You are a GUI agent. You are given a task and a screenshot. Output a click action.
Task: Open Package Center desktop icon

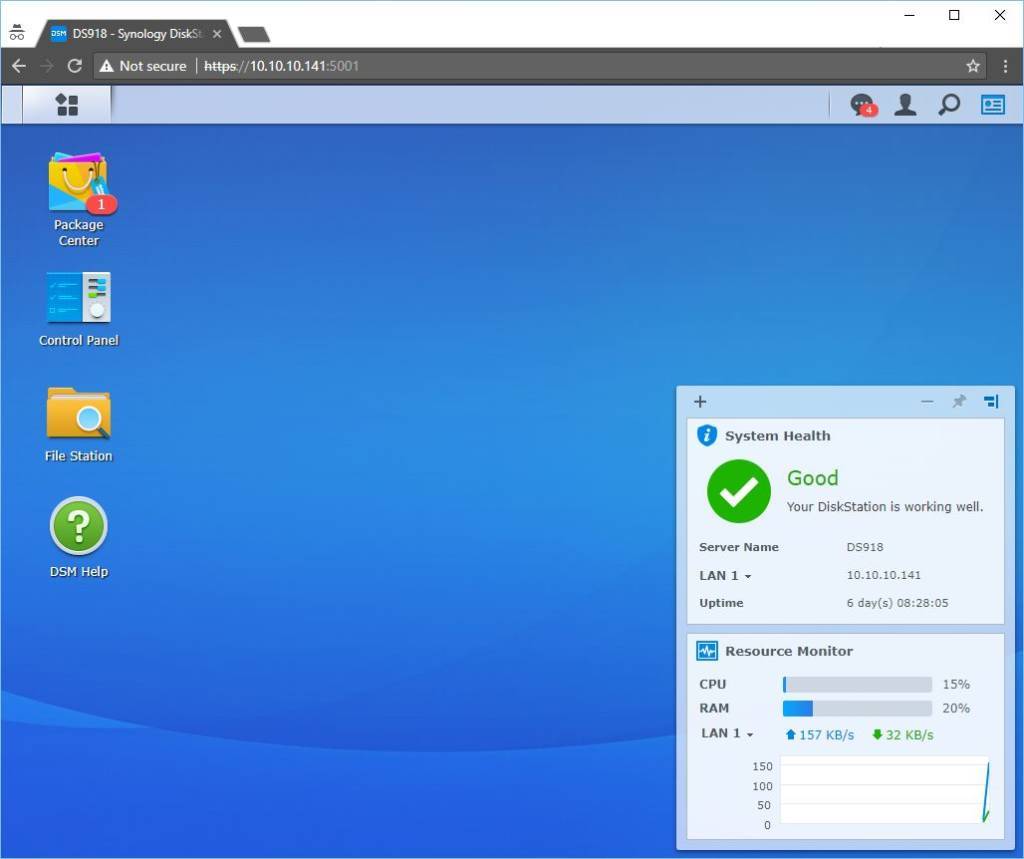pyautogui.click(x=79, y=199)
